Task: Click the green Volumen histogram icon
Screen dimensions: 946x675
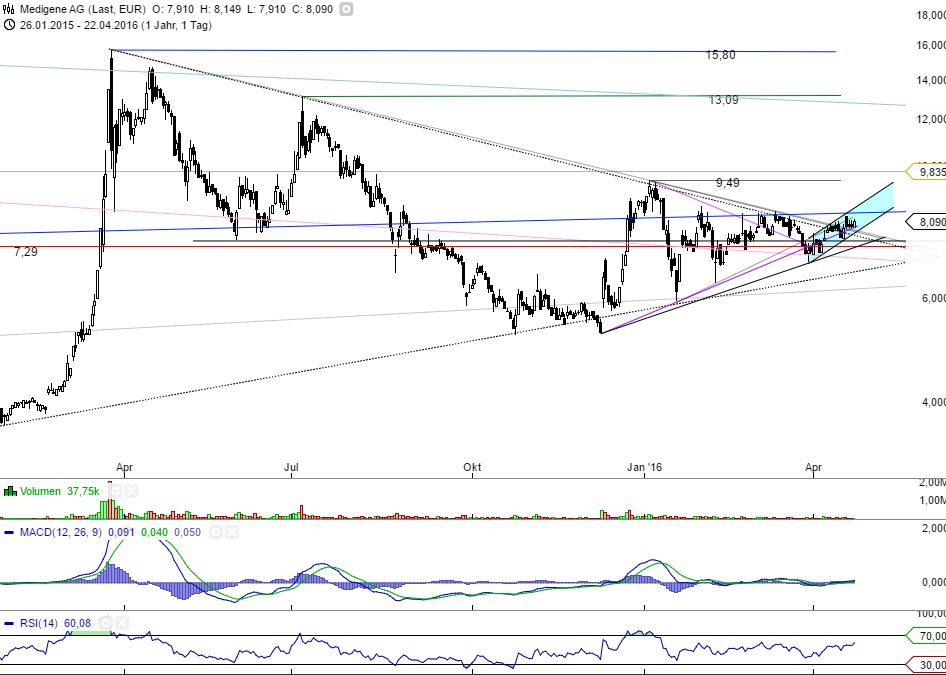Action: pos(9,491)
